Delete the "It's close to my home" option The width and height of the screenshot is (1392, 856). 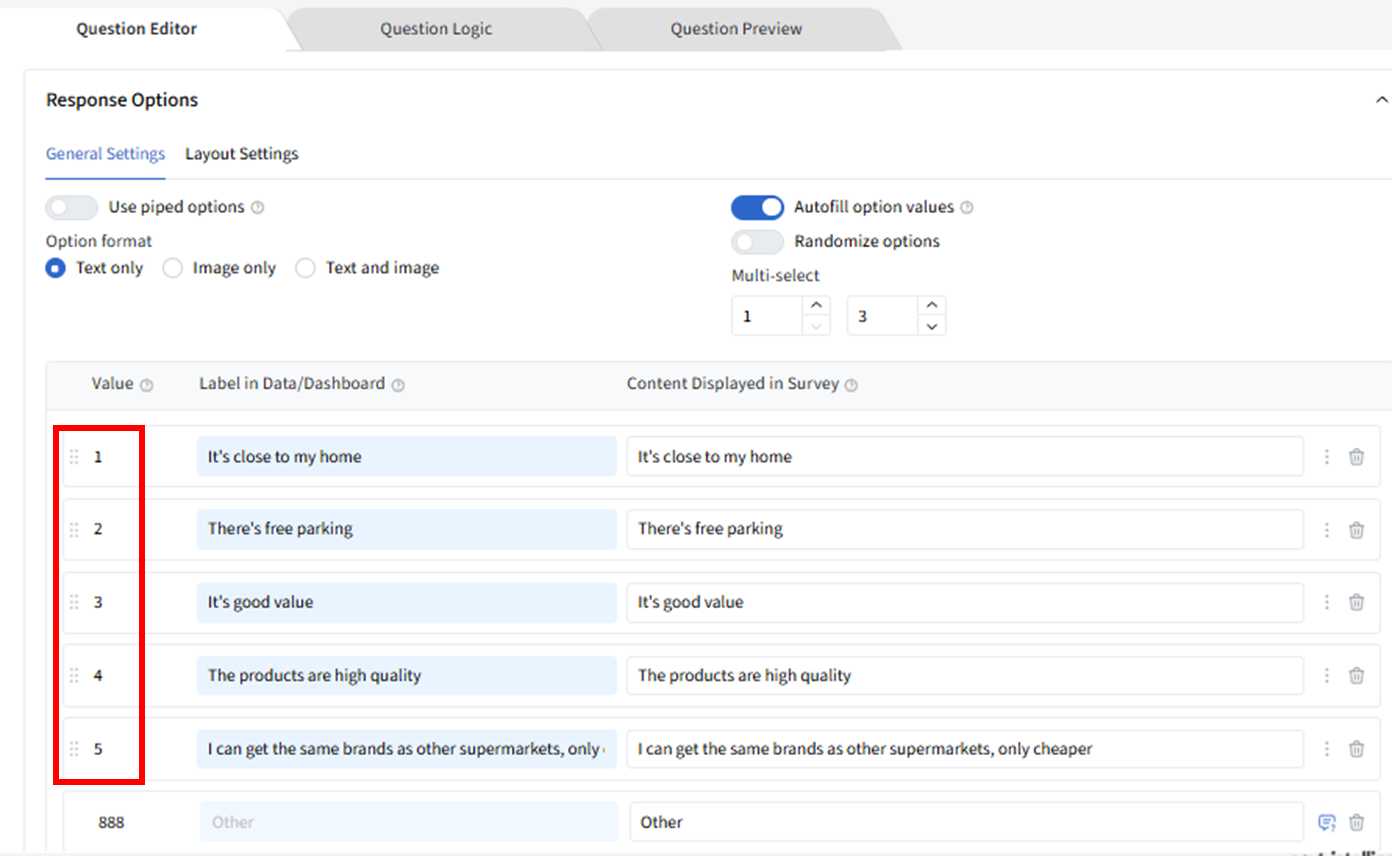point(1356,457)
